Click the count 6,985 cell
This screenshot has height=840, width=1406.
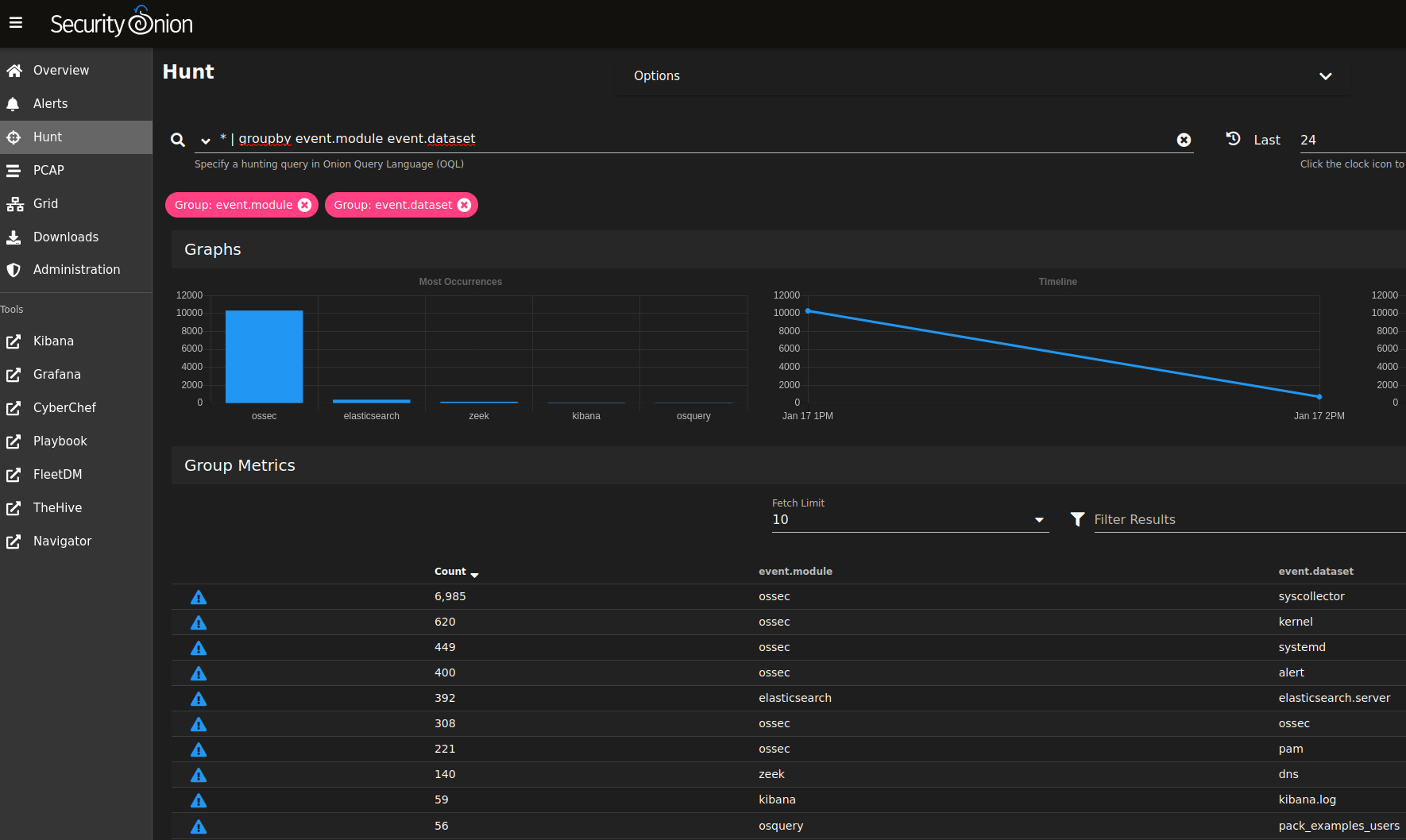(x=450, y=596)
